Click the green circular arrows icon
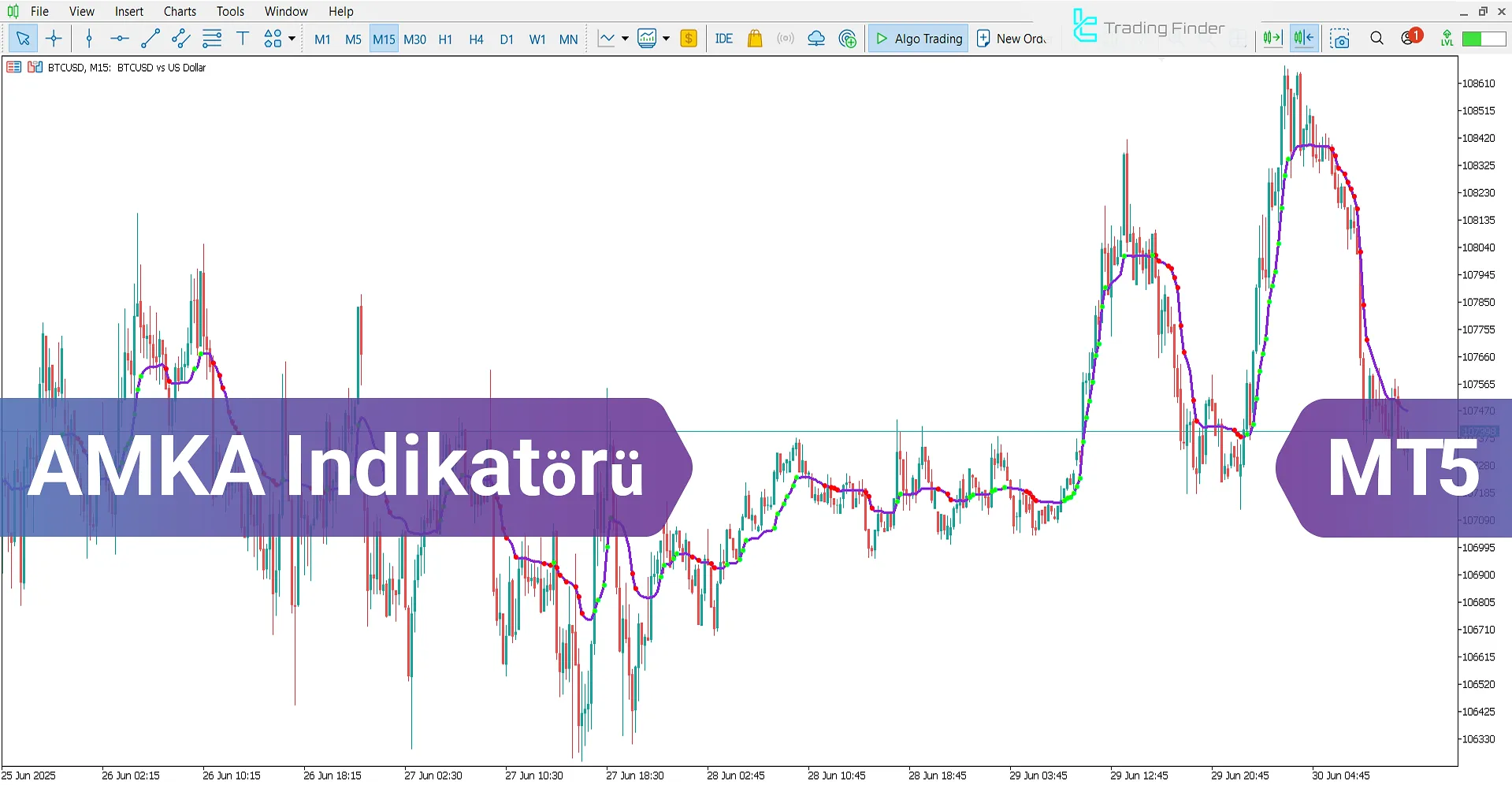This screenshot has width=1512, height=785. pos(848,39)
